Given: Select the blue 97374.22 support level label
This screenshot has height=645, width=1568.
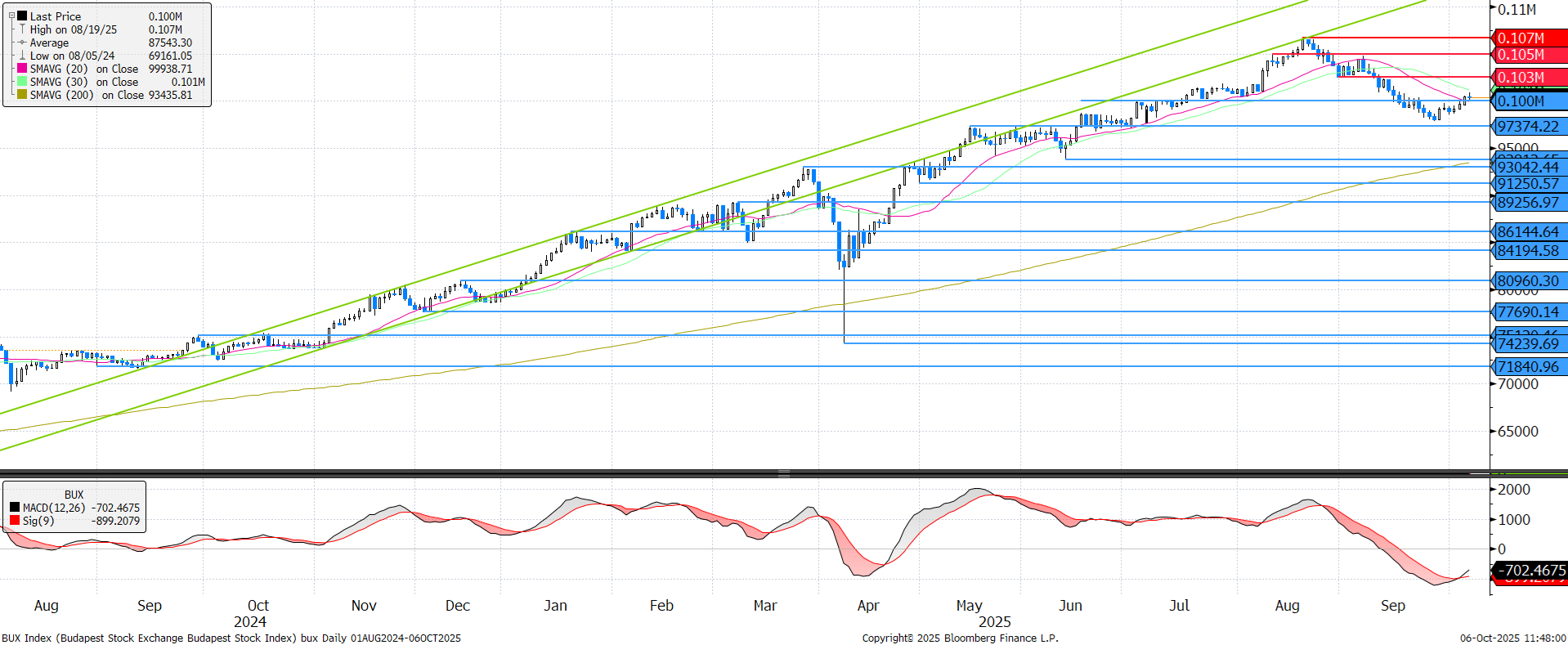Looking at the screenshot, I should tap(1527, 127).
